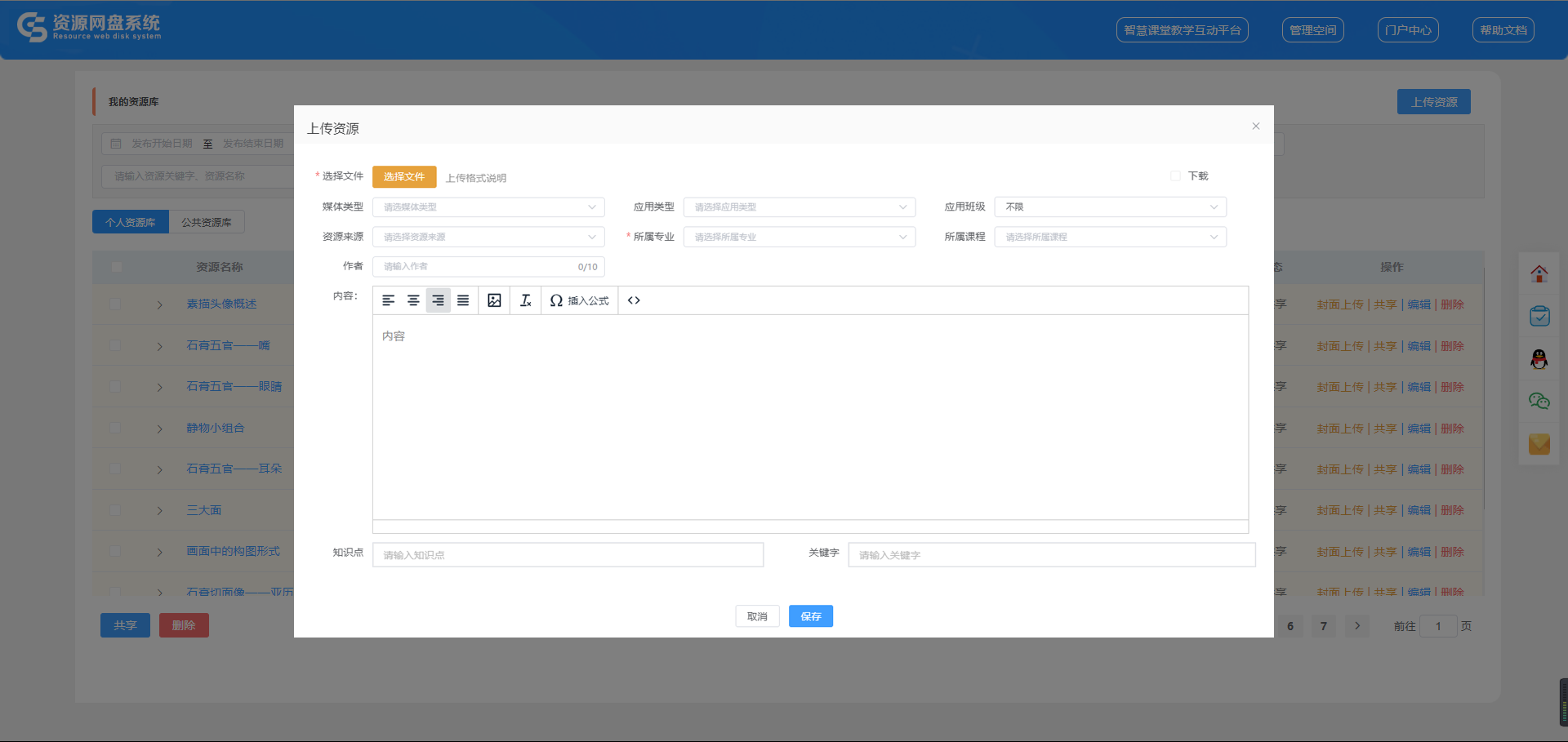
Task: Click the align left icon in editor
Action: [x=389, y=300]
